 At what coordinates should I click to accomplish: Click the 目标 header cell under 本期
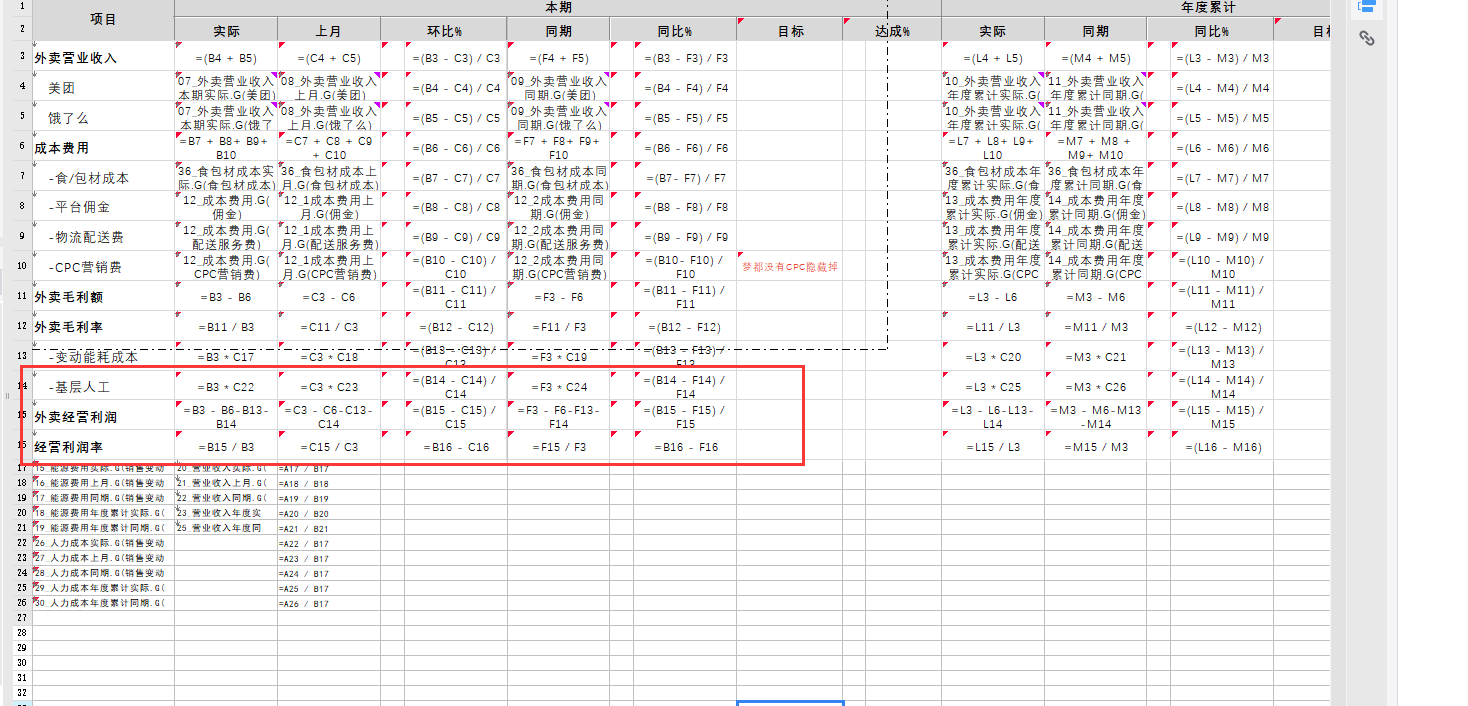[790, 31]
